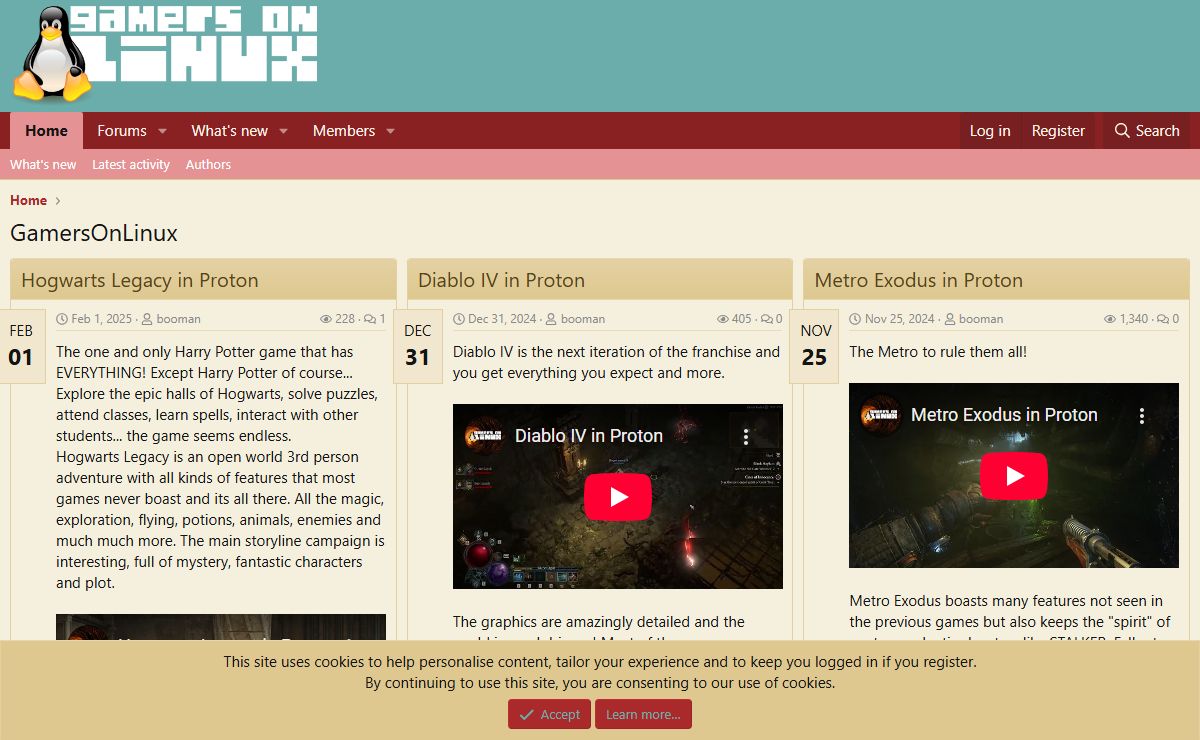Click the GamersOnLinux page heading

[x=94, y=234]
